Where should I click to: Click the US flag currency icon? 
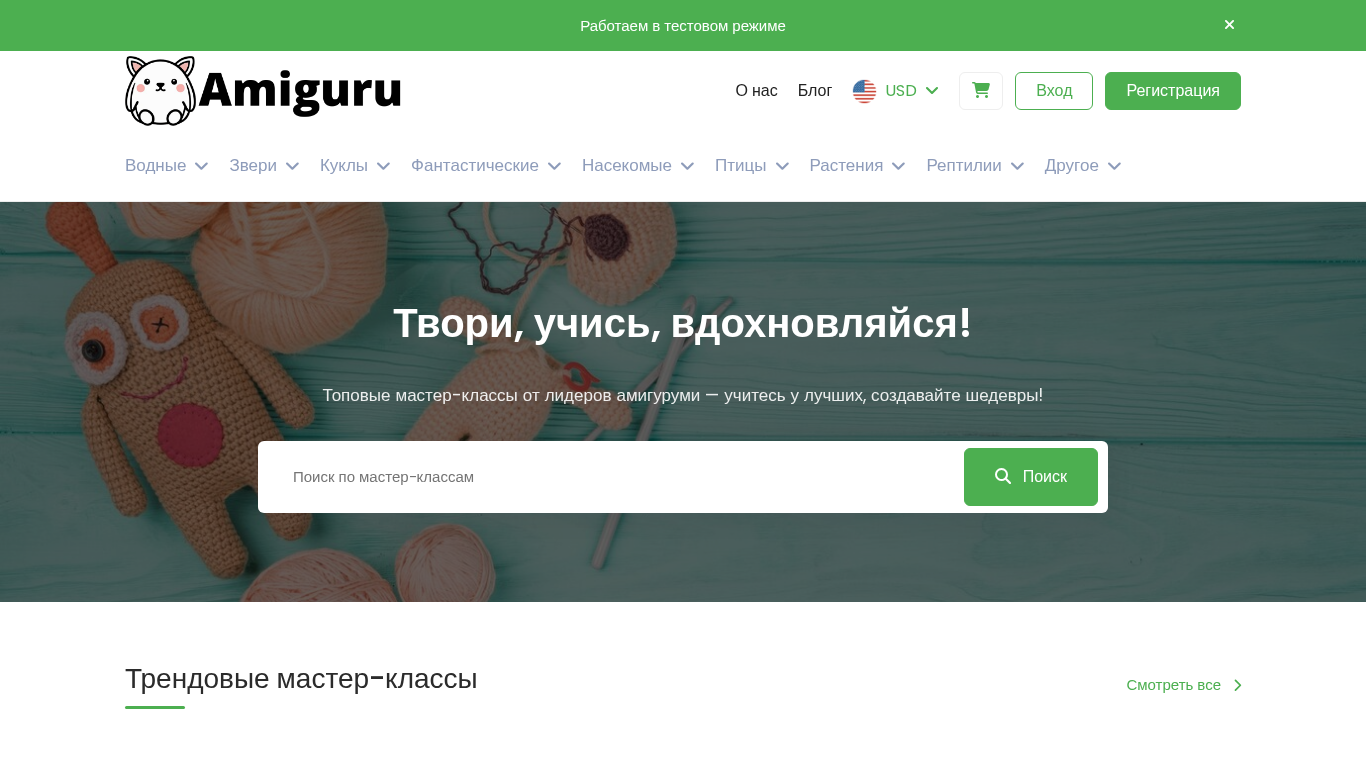(x=864, y=91)
